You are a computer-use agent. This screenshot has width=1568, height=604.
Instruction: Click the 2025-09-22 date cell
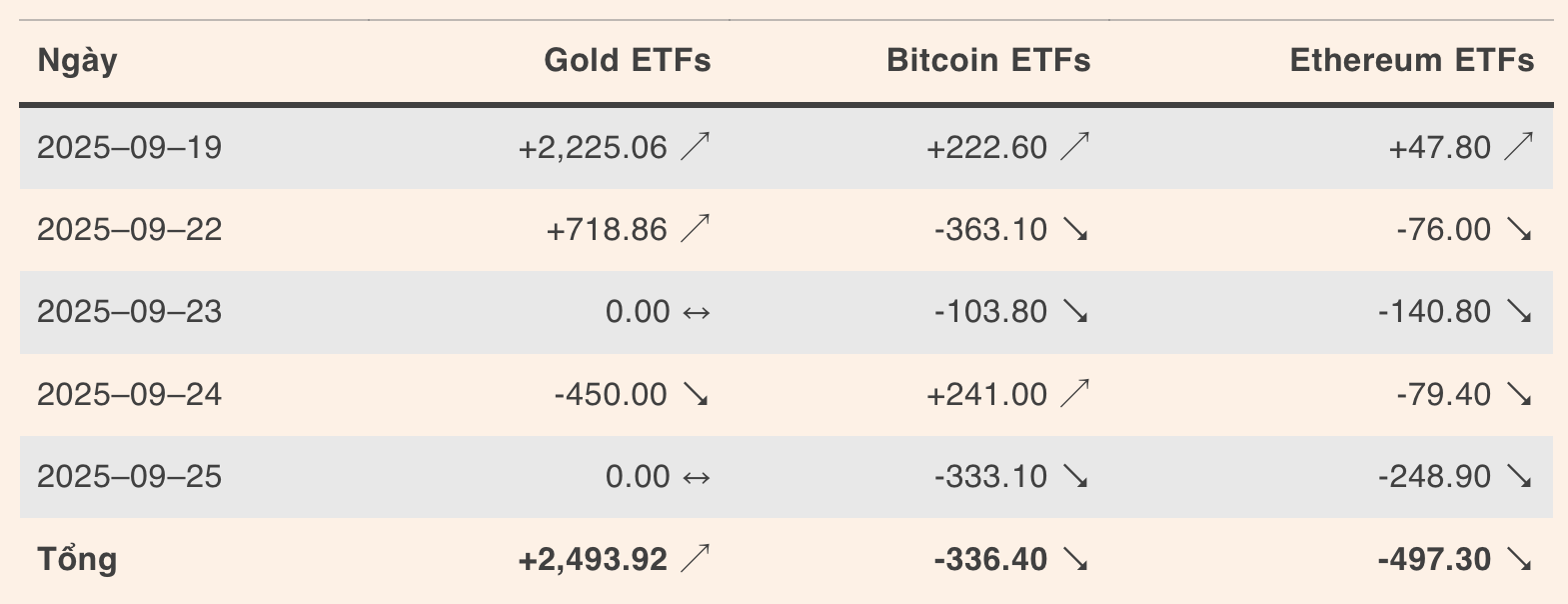tap(129, 230)
